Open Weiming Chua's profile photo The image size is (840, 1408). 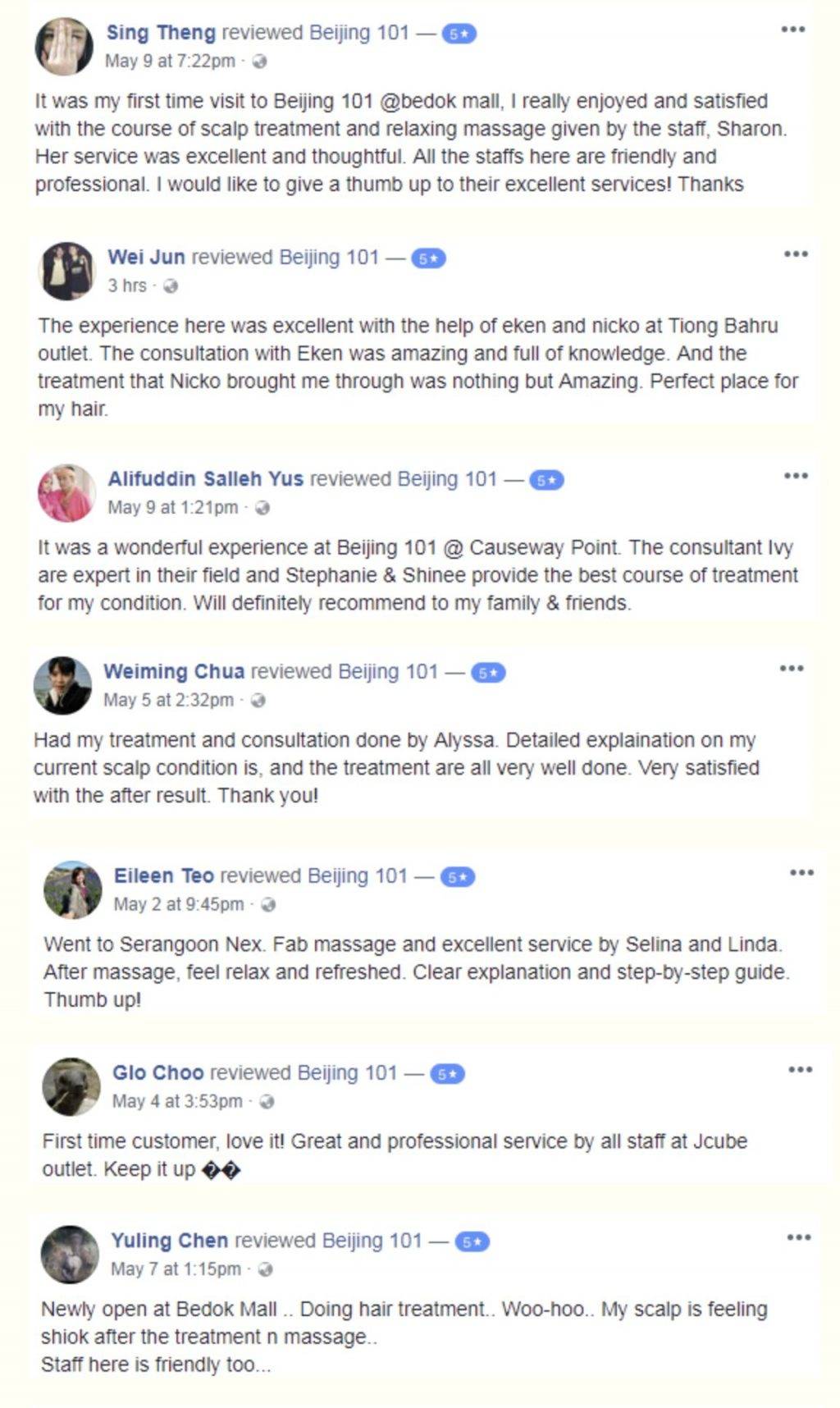[62, 685]
